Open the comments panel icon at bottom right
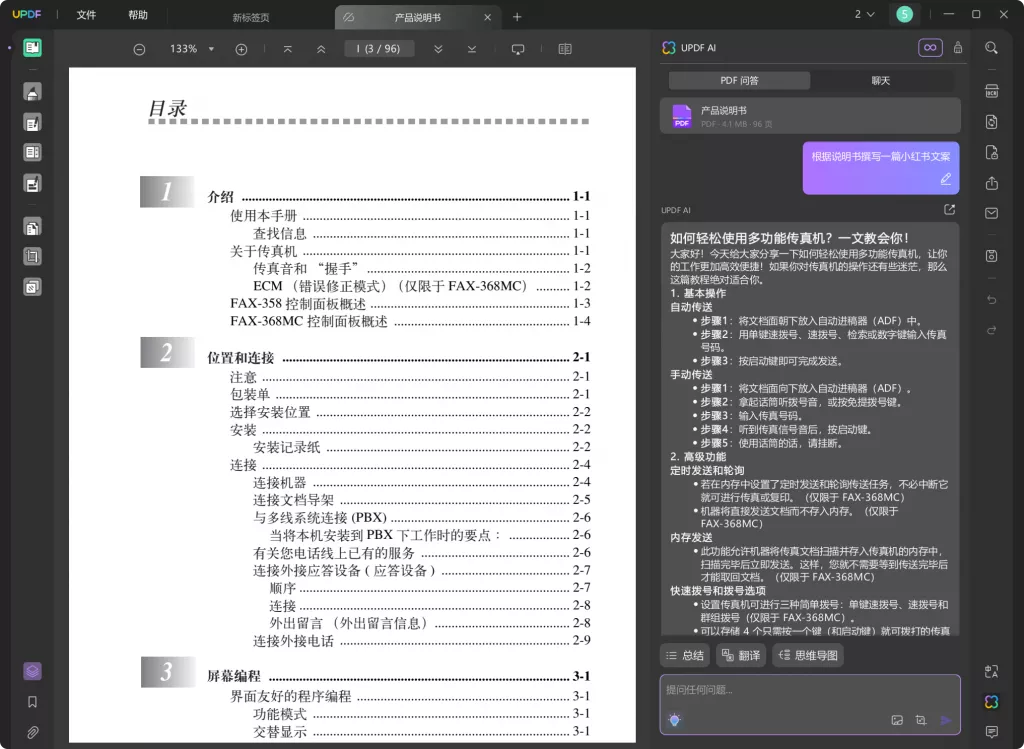 point(991,732)
